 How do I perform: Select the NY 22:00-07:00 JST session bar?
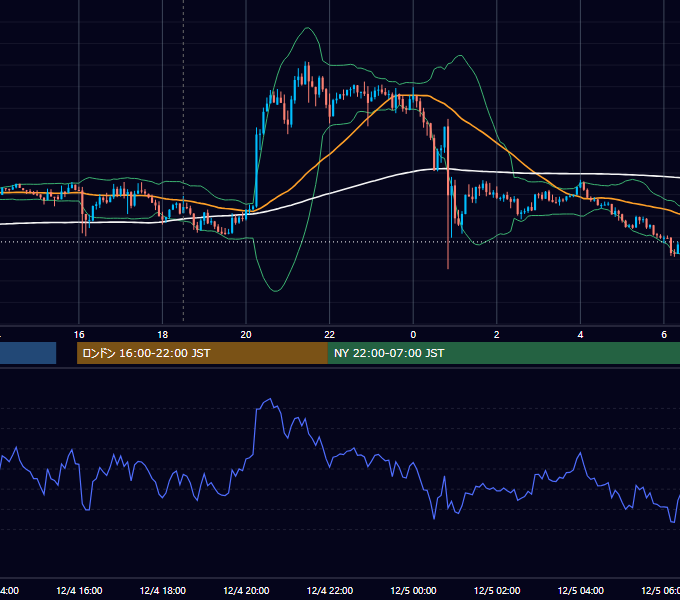[503, 353]
